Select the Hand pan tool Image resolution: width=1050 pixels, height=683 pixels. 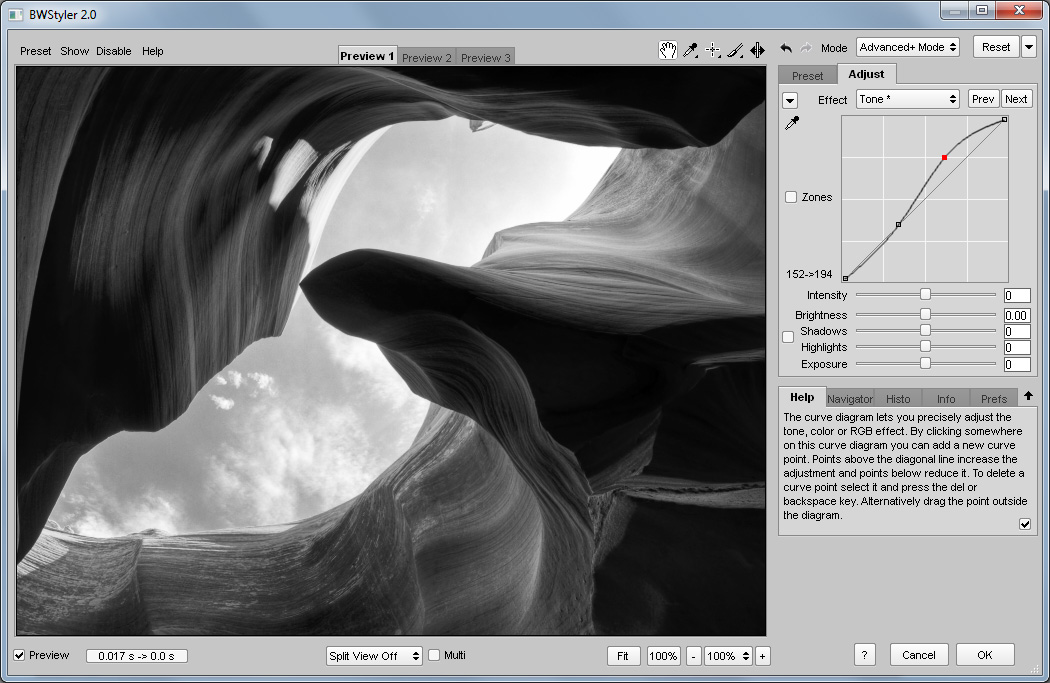668,50
